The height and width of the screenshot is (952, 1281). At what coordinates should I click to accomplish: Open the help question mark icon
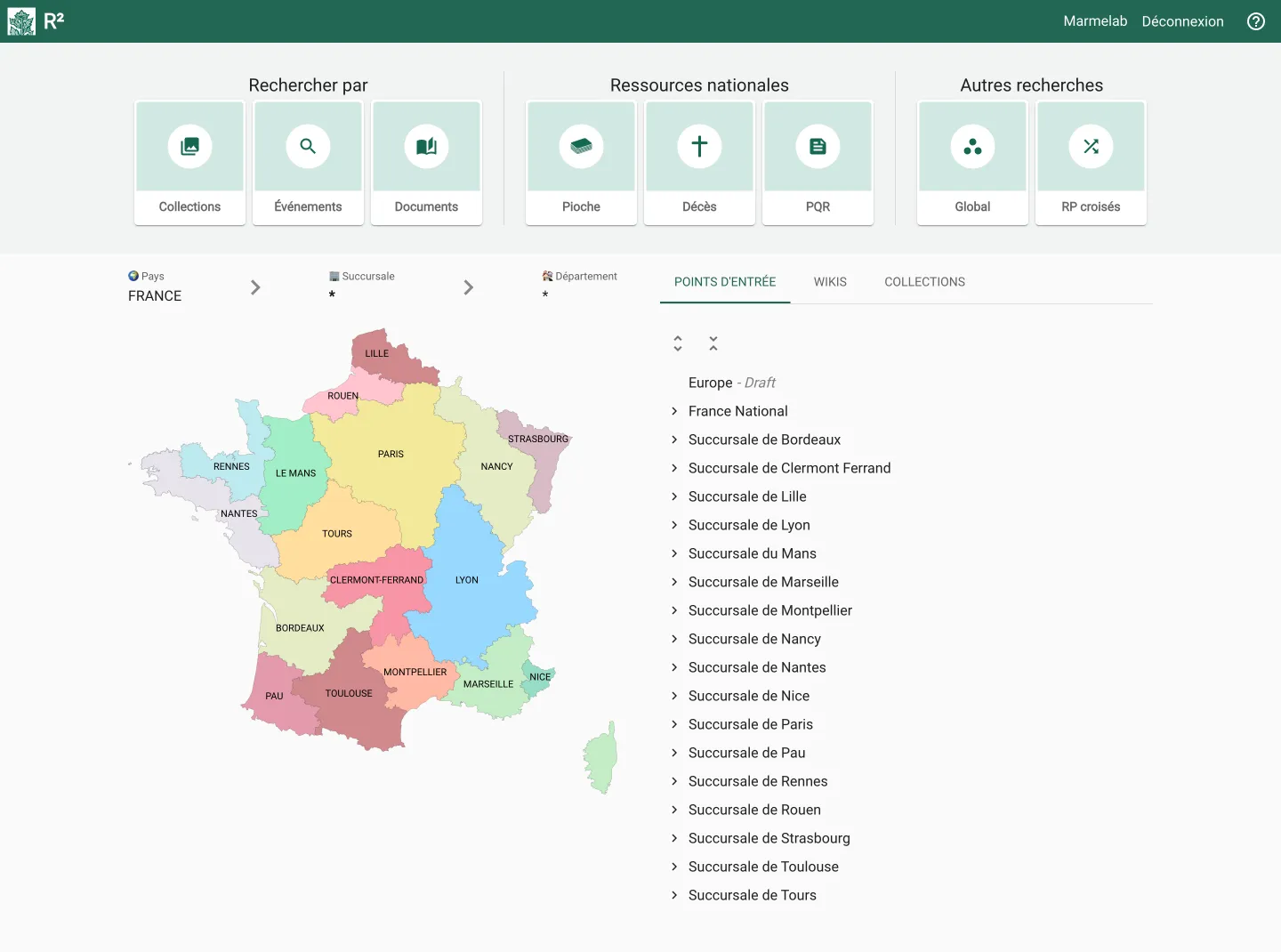point(1255,20)
